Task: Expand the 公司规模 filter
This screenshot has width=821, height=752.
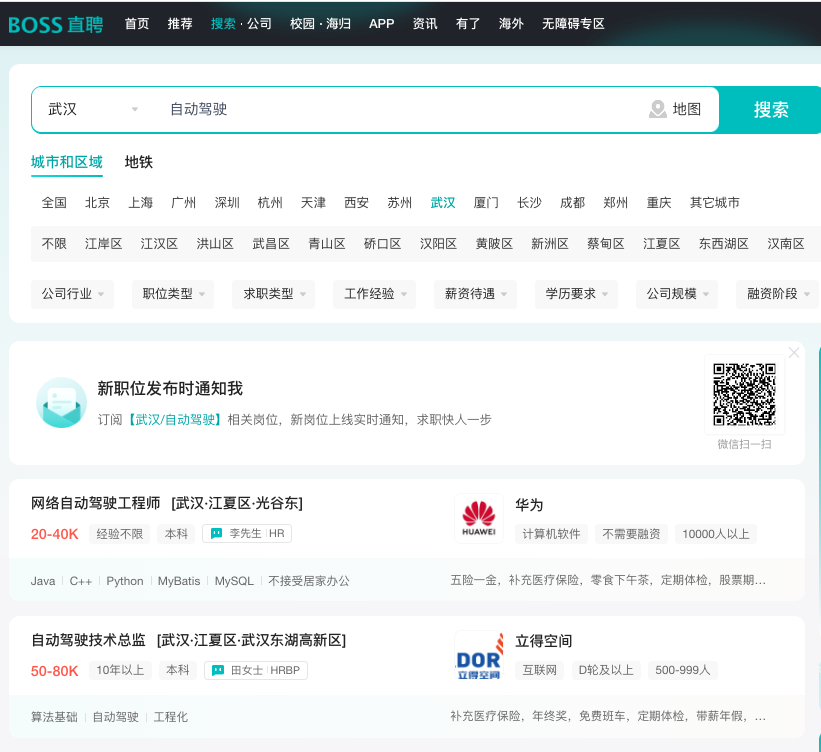Action: pos(677,294)
